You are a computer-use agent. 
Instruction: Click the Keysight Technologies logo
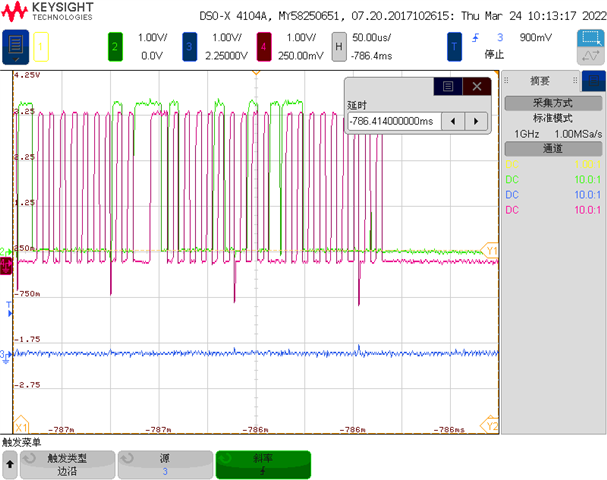coord(47,11)
